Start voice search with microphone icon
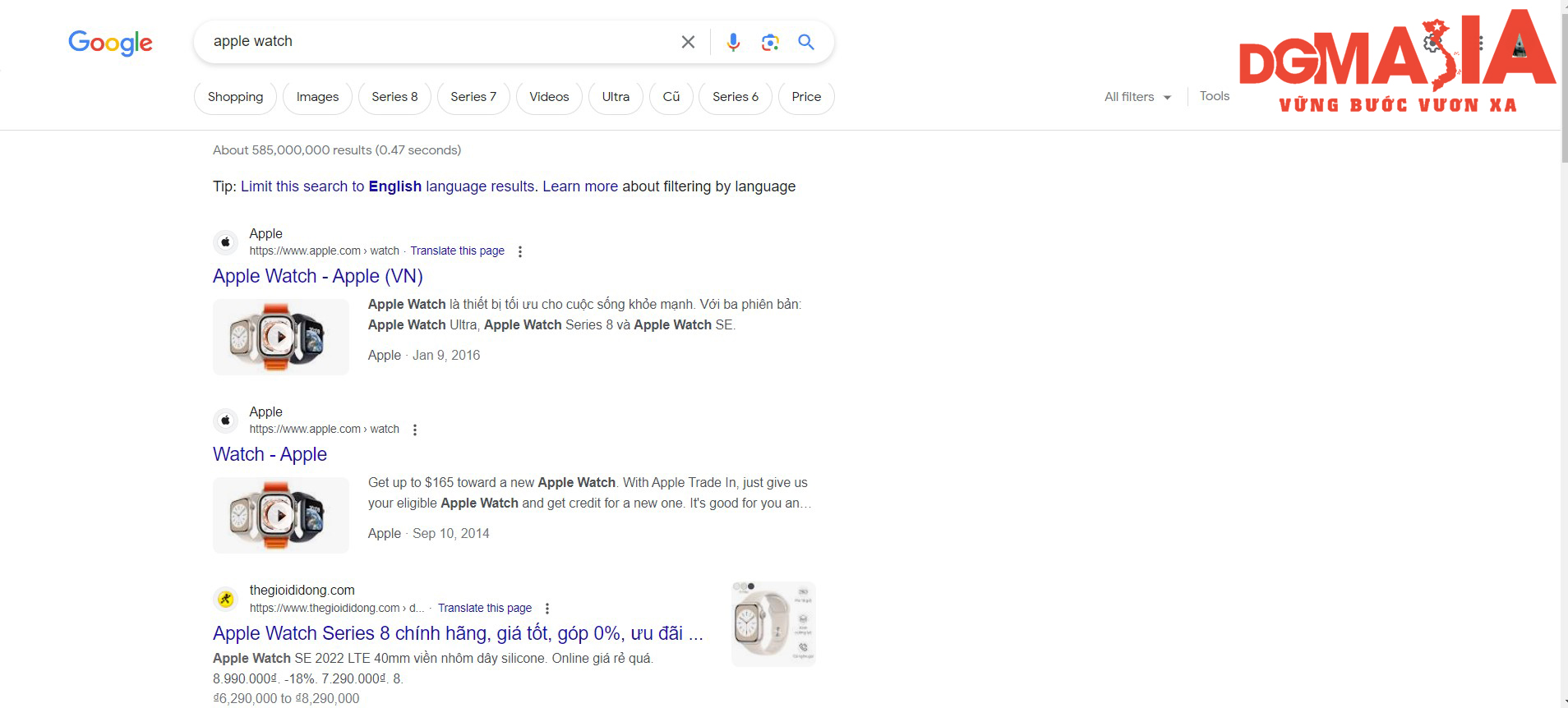1568x708 pixels. tap(733, 42)
